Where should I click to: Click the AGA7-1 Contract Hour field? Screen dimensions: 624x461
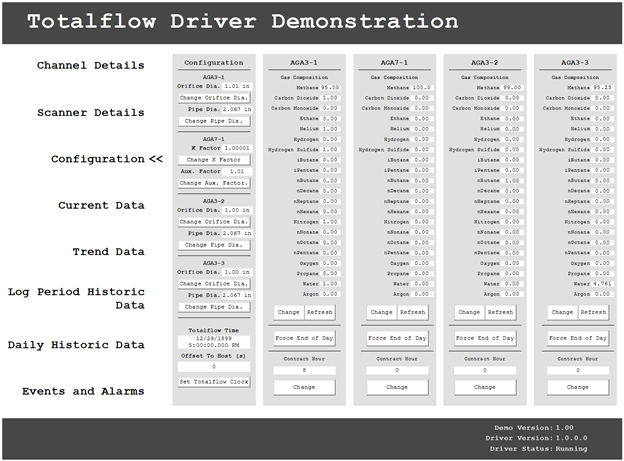tap(397, 371)
